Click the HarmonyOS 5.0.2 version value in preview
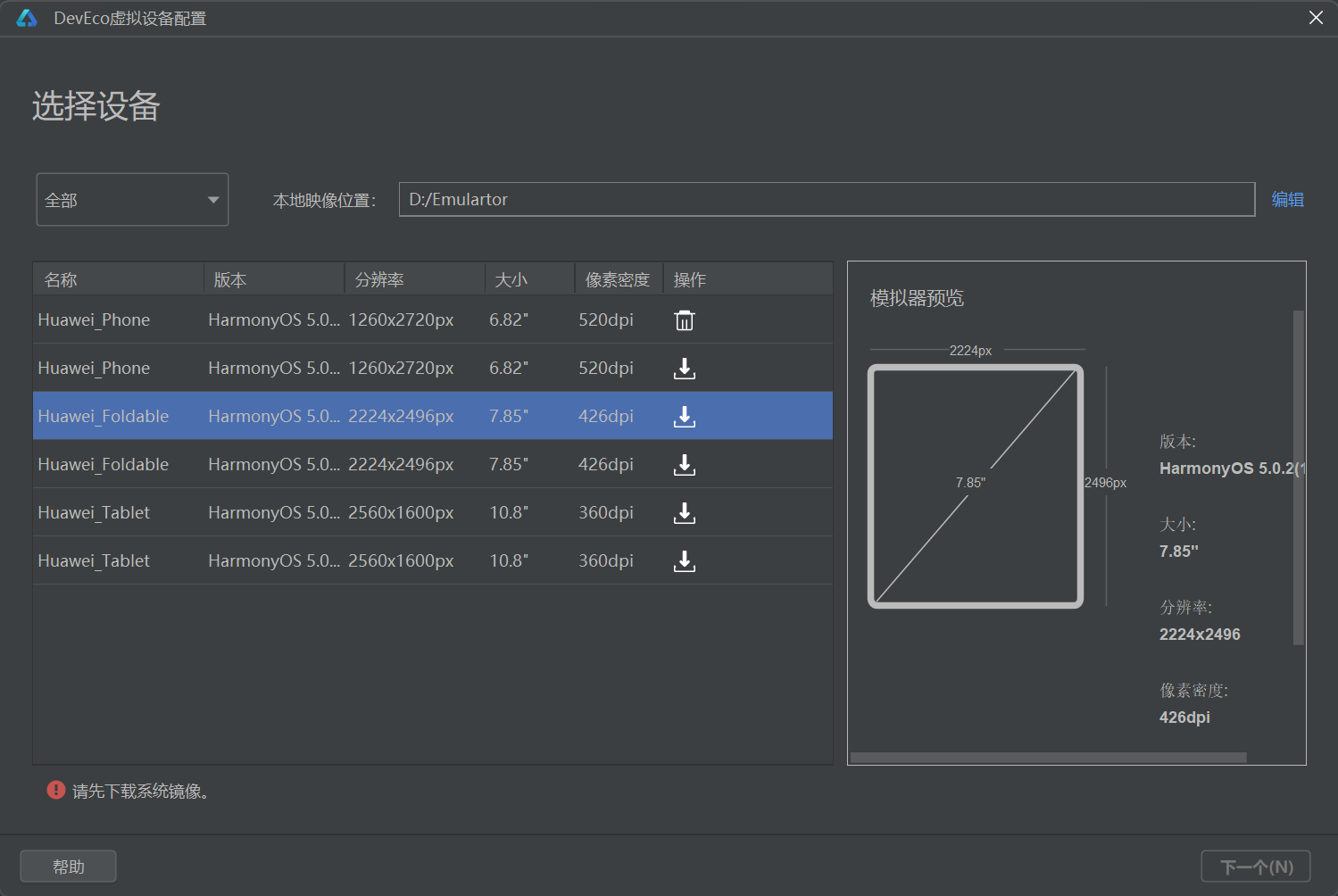Viewport: 1338px width, 896px height. tap(1232, 469)
